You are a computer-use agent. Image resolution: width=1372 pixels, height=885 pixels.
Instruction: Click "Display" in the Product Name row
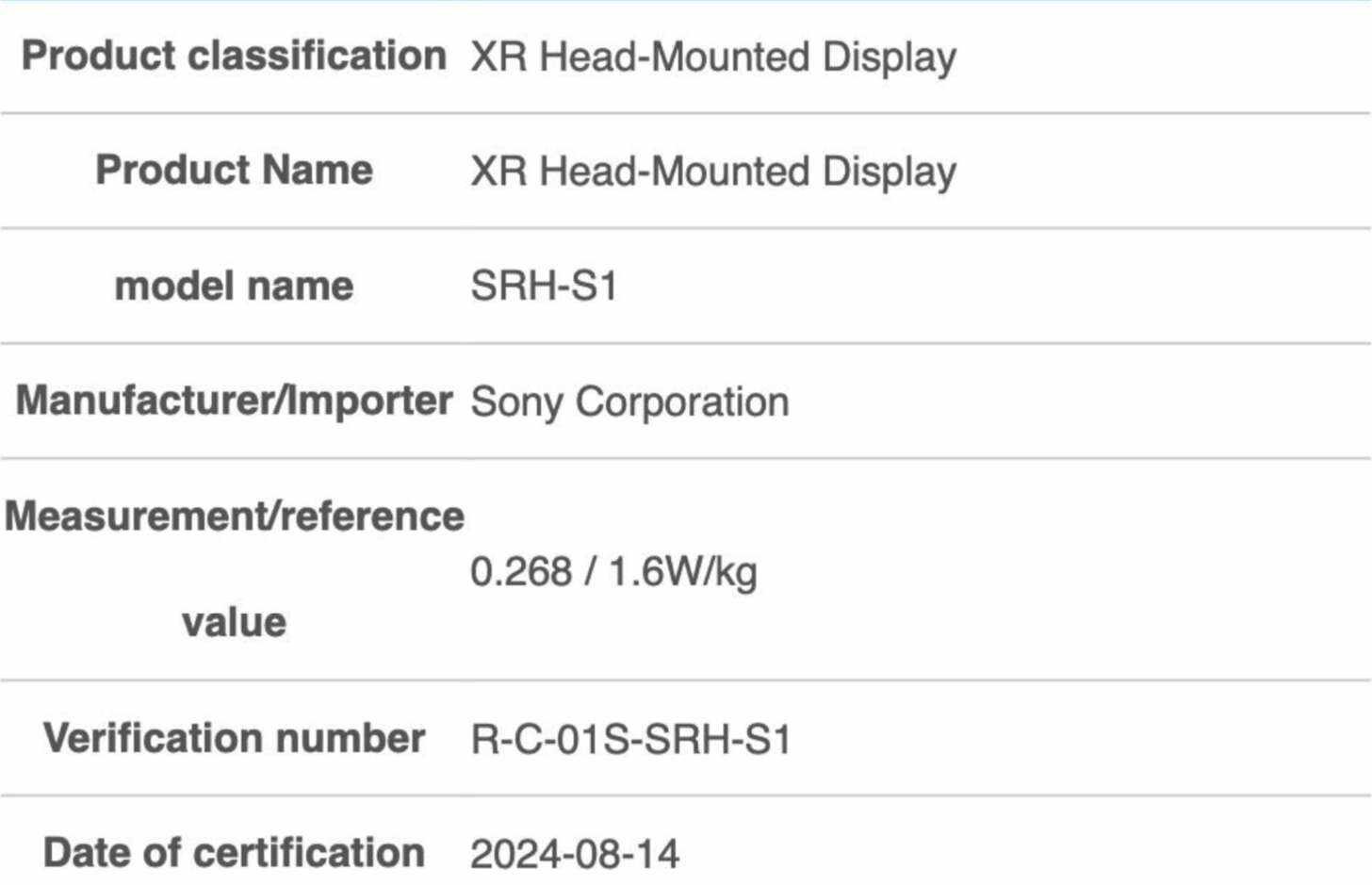coord(889,172)
